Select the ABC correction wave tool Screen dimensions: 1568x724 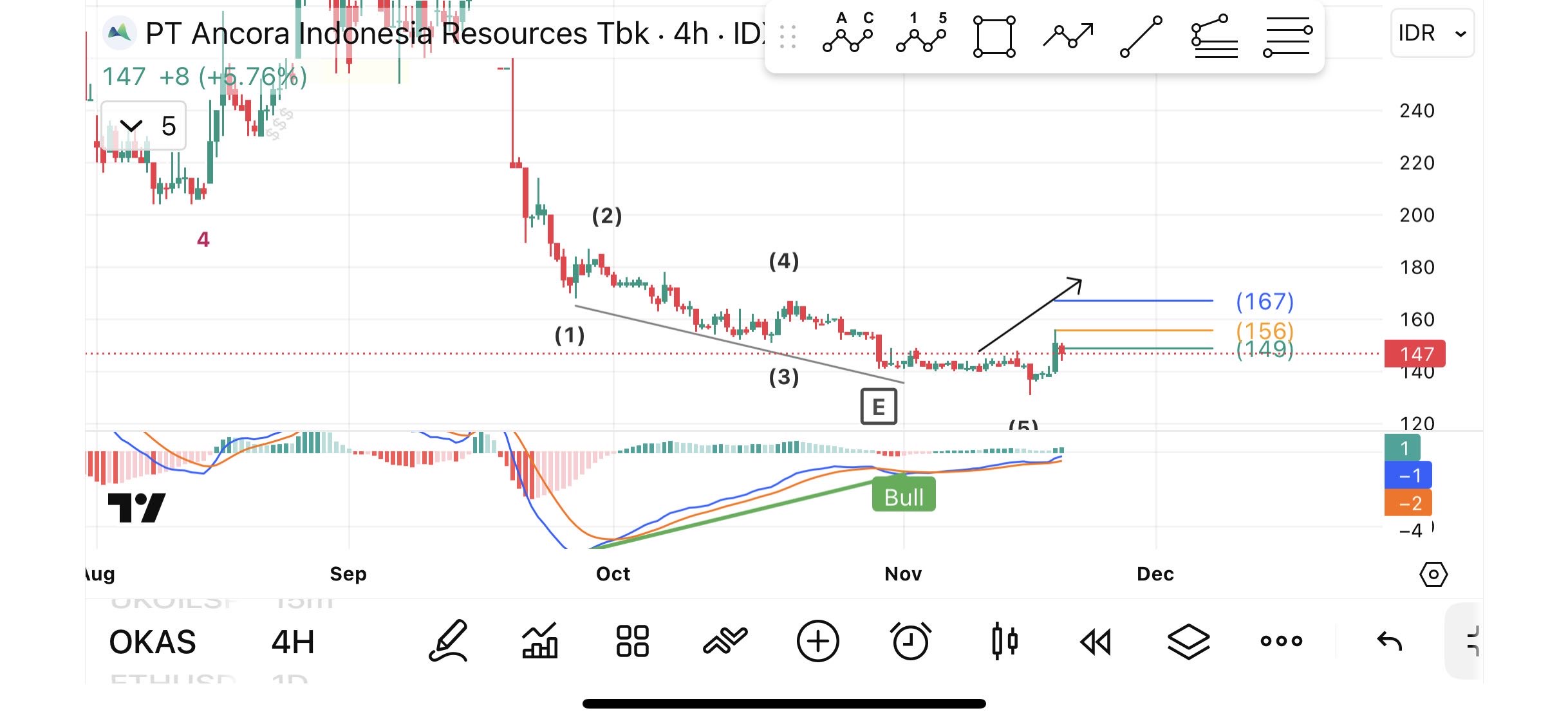(x=848, y=37)
